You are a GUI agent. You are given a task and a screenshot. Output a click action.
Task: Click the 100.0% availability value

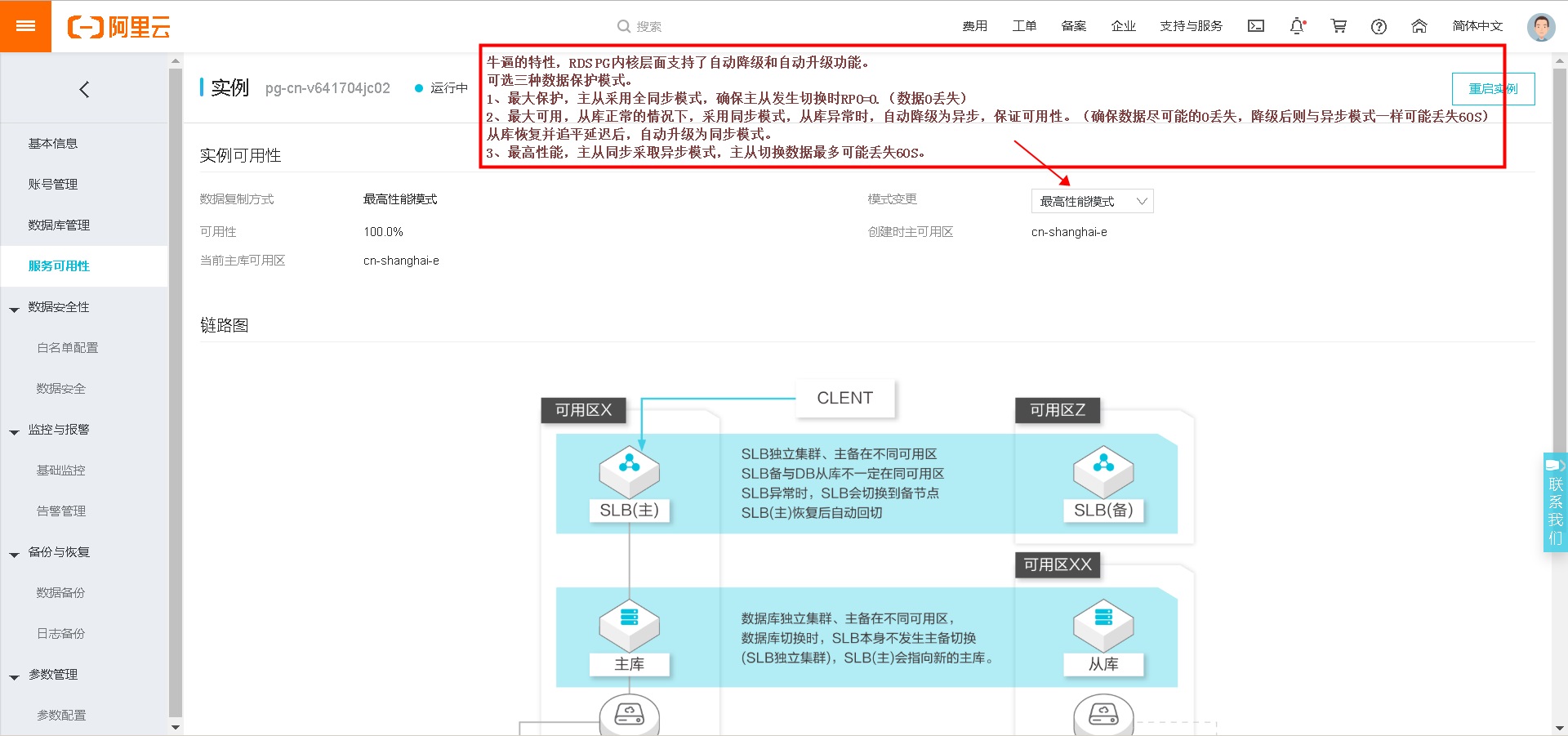[x=384, y=232]
